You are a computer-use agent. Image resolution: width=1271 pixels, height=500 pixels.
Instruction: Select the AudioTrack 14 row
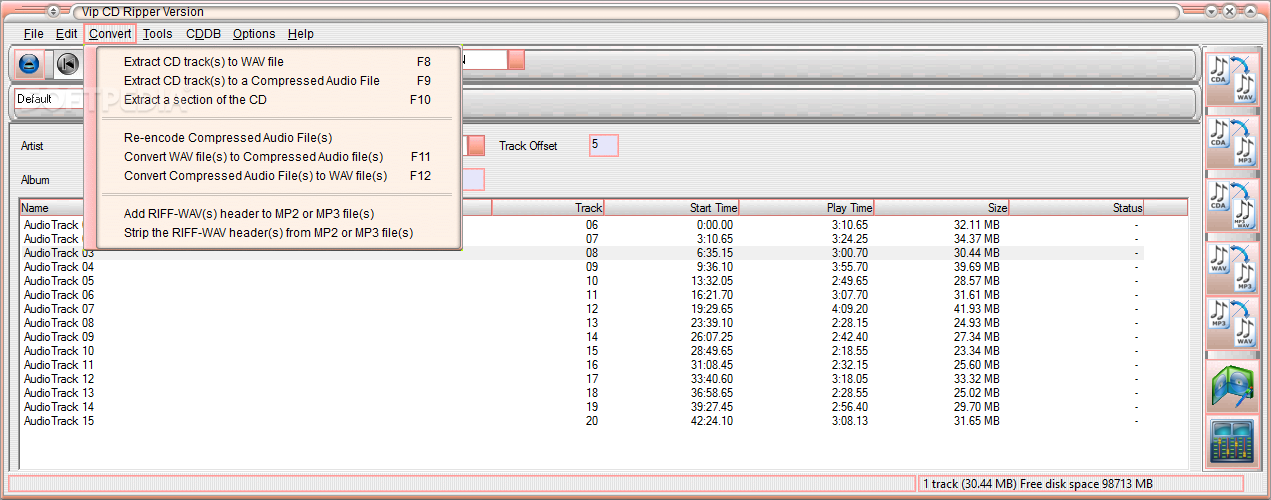click(582, 407)
